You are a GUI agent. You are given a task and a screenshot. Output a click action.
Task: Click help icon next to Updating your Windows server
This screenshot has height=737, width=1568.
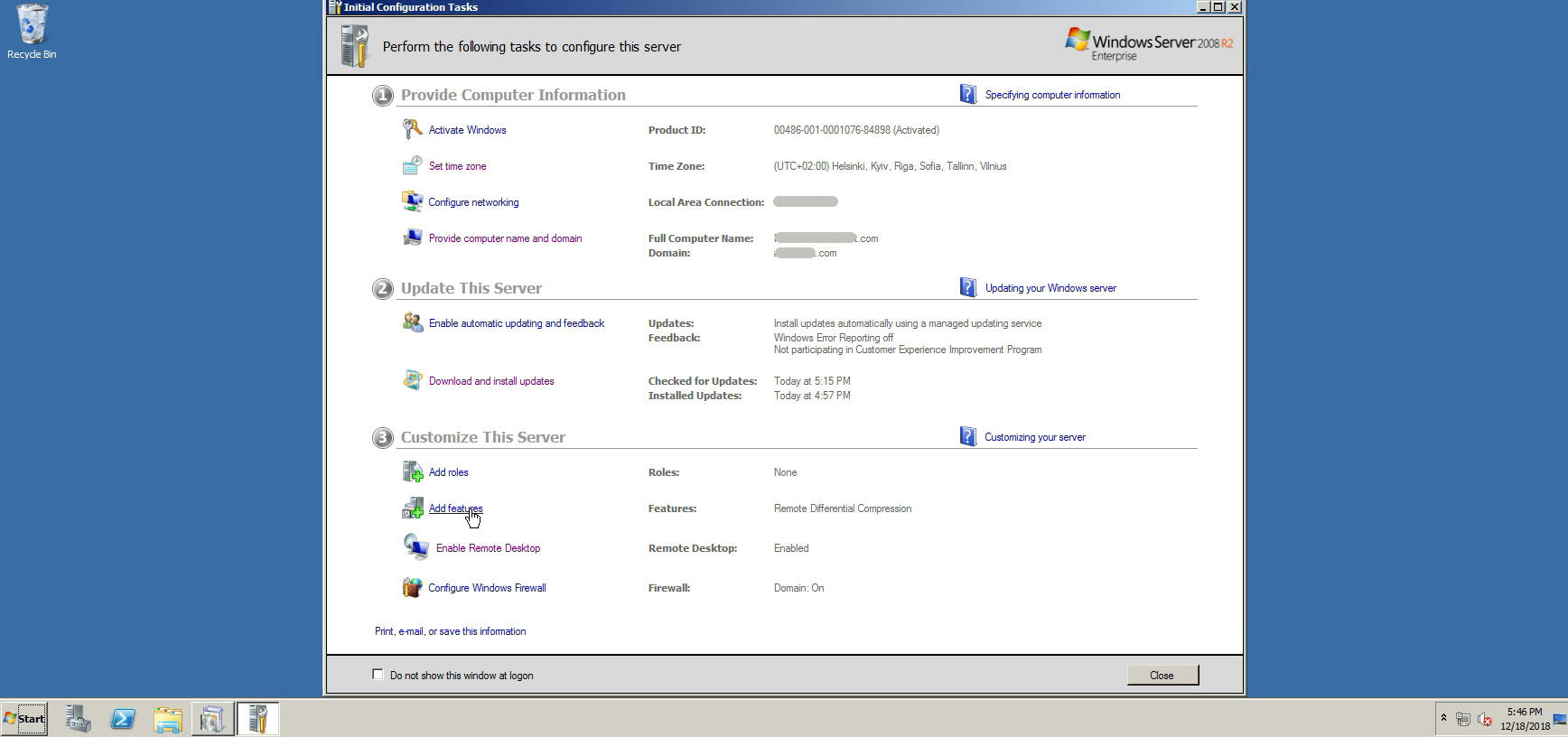coord(967,287)
